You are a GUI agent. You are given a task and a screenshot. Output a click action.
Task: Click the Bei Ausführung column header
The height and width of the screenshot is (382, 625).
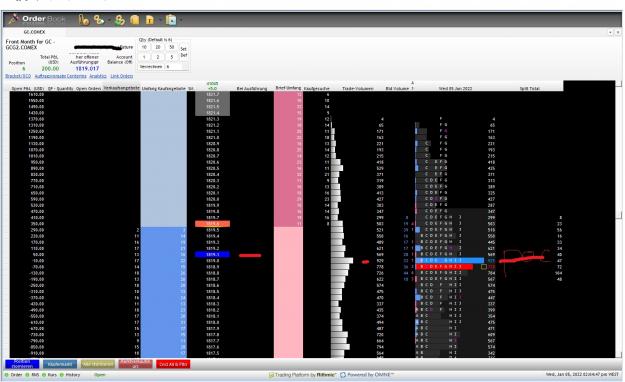coord(252,88)
